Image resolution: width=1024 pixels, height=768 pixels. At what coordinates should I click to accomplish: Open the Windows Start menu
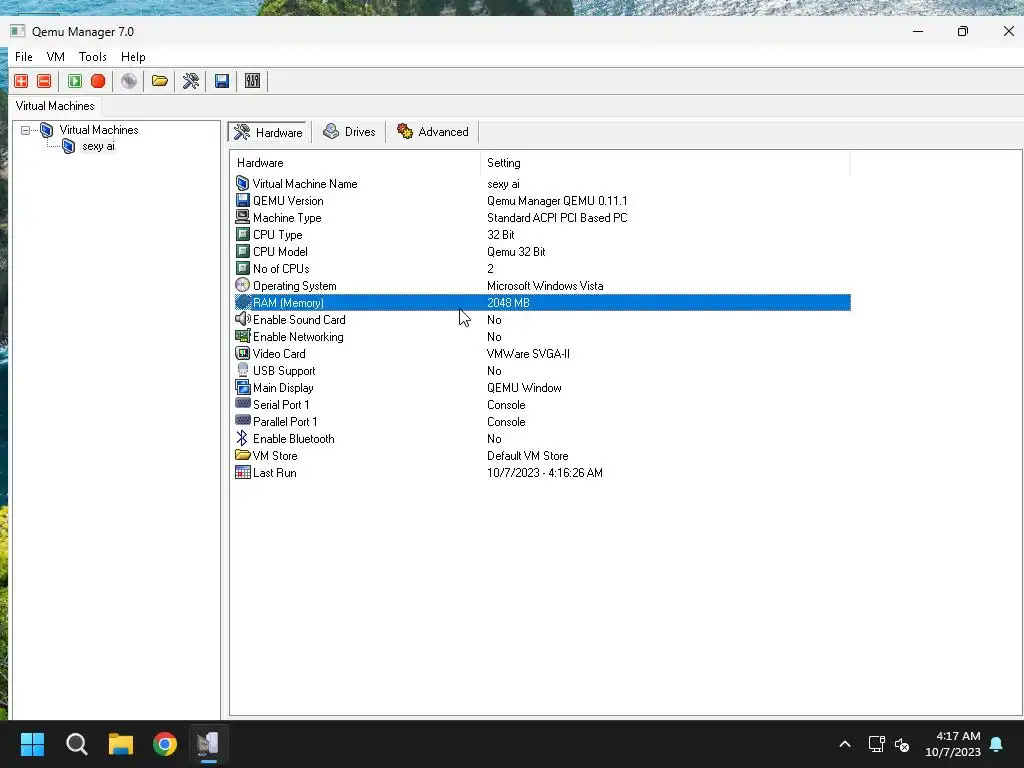[32, 744]
